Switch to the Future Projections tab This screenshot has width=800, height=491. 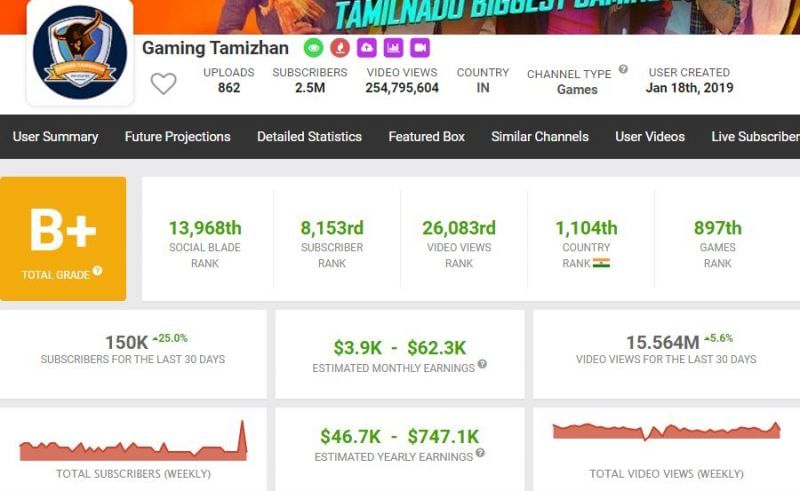coord(177,137)
